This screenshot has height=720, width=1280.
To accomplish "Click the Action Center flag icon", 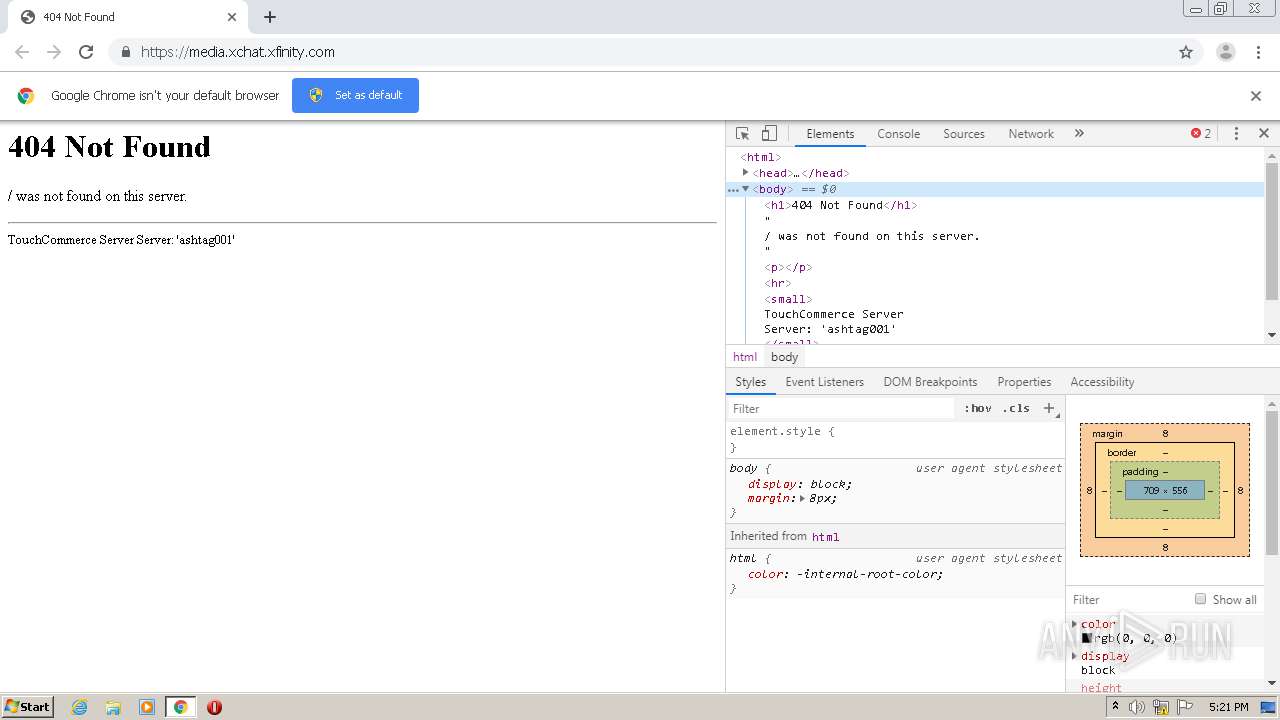I will [1185, 707].
